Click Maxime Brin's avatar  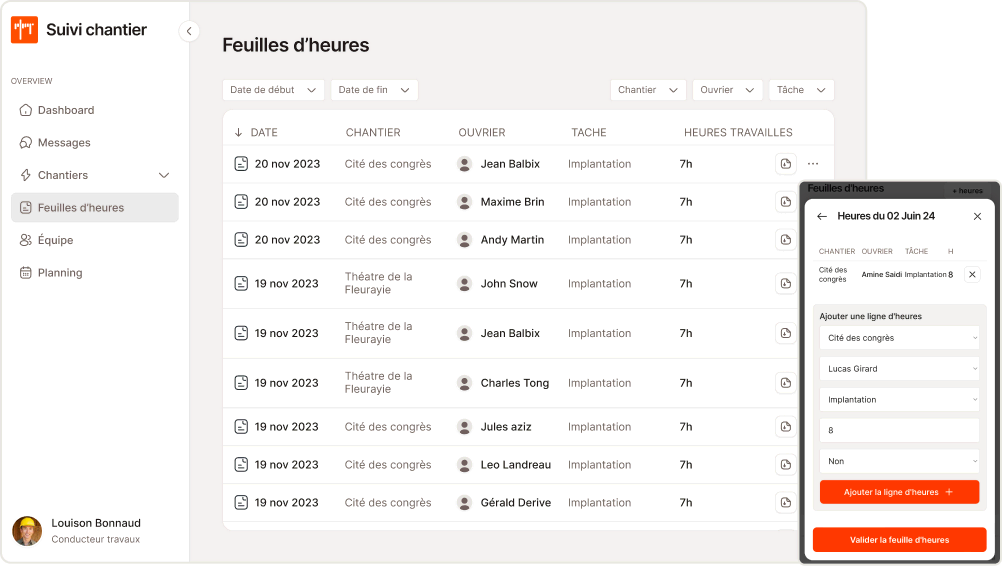(465, 202)
